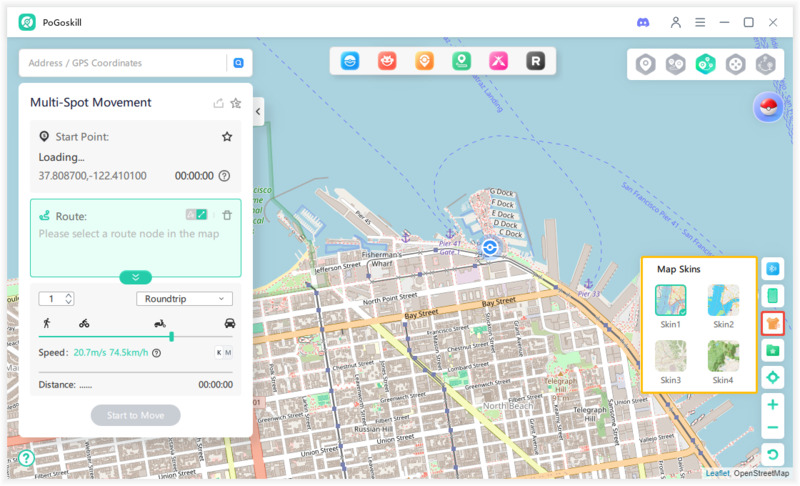Select the walking speed mode
This screenshot has width=800, height=486.
(x=46, y=323)
